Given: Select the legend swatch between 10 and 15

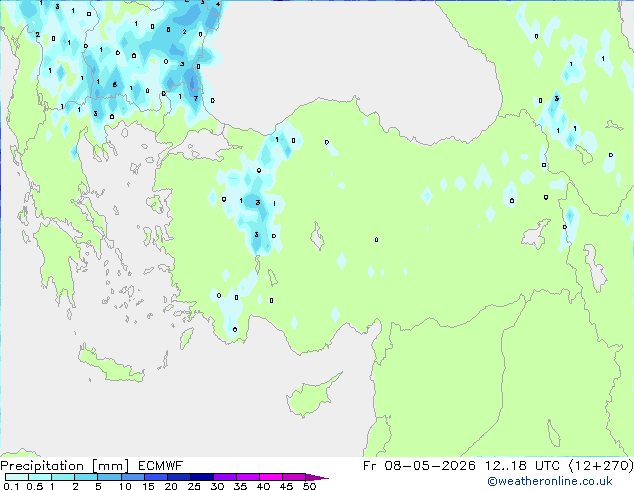Looking at the screenshot, I should point(132,477).
